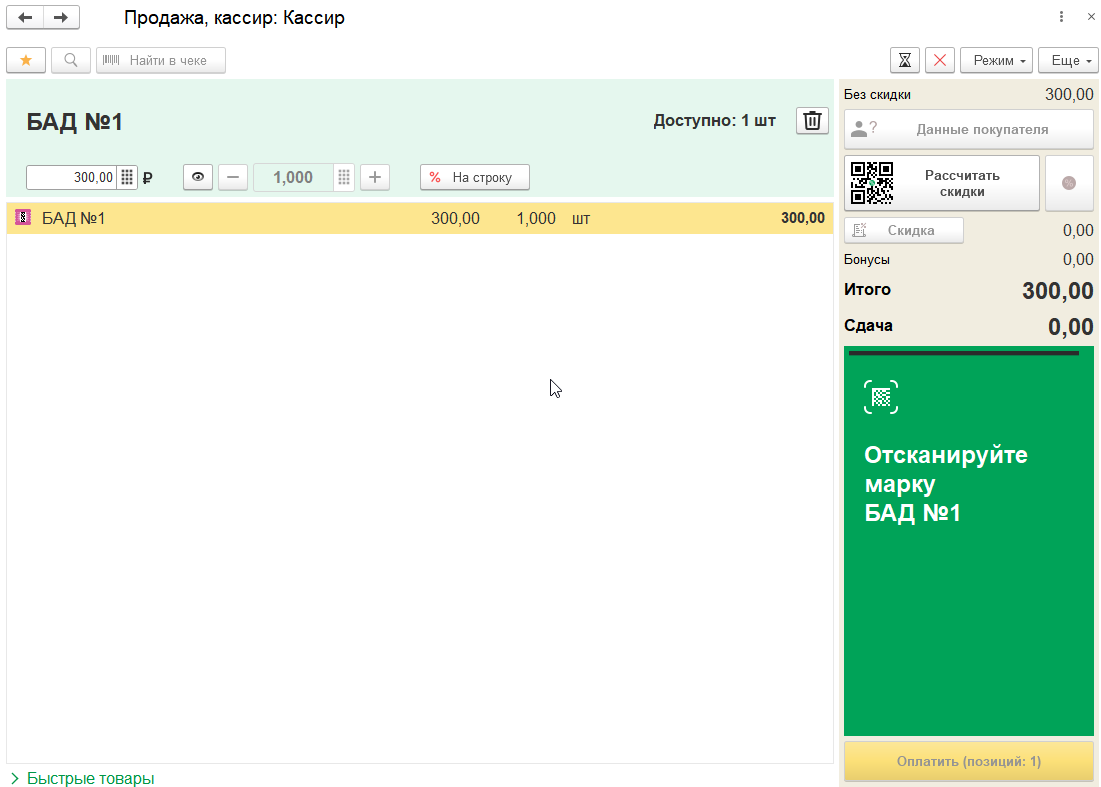Click the marked goods icon in БАД №1 row
Screen dimensions: 1101x787
pos(23,218)
